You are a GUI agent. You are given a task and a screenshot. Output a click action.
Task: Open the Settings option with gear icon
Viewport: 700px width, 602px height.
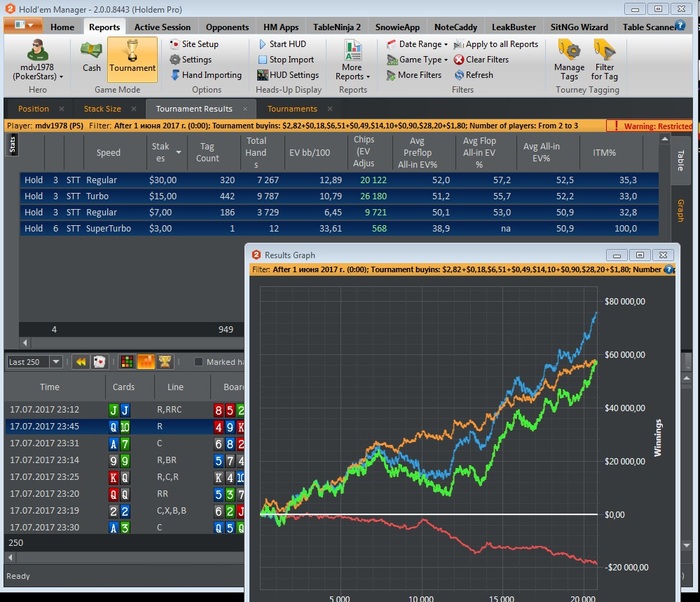[x=191, y=59]
